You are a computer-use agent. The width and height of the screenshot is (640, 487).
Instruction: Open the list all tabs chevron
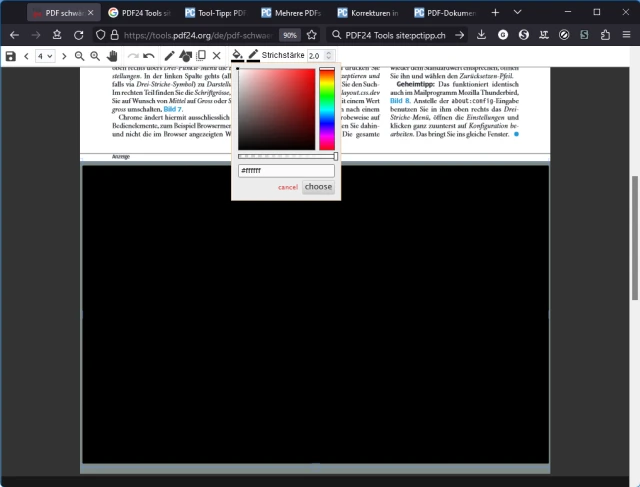[x=518, y=12]
